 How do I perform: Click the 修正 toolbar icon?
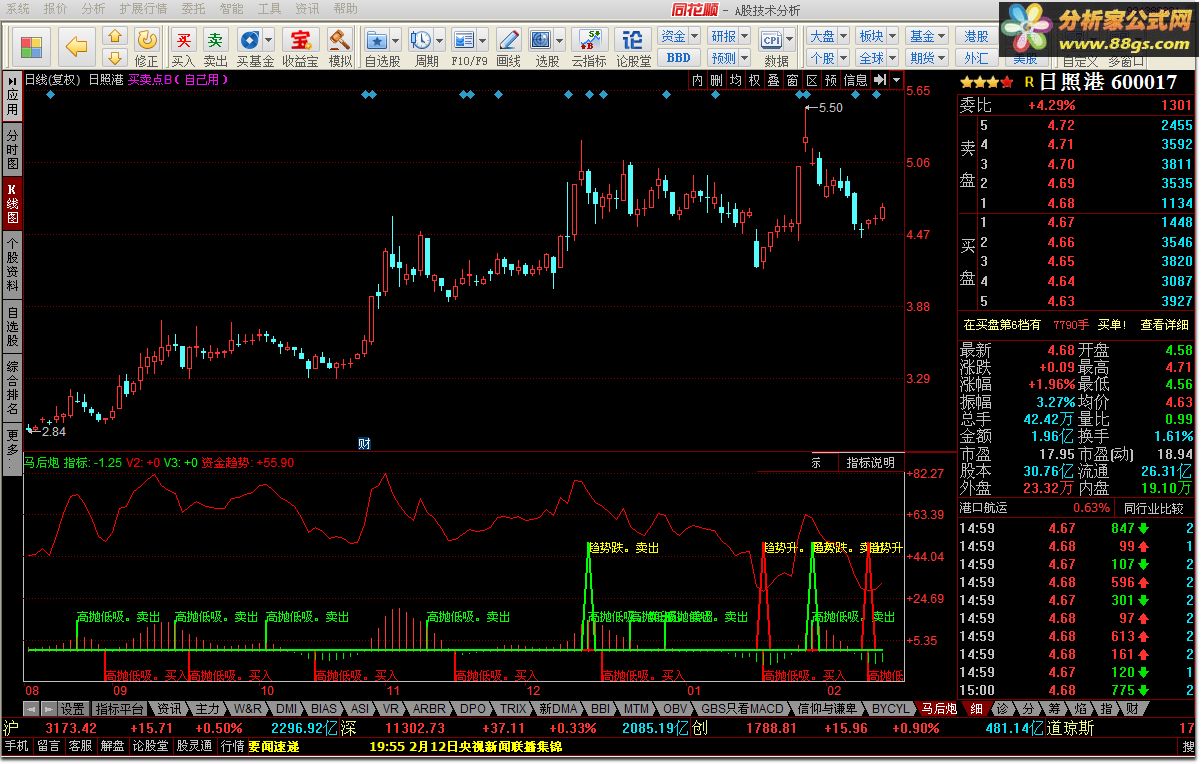pos(146,46)
